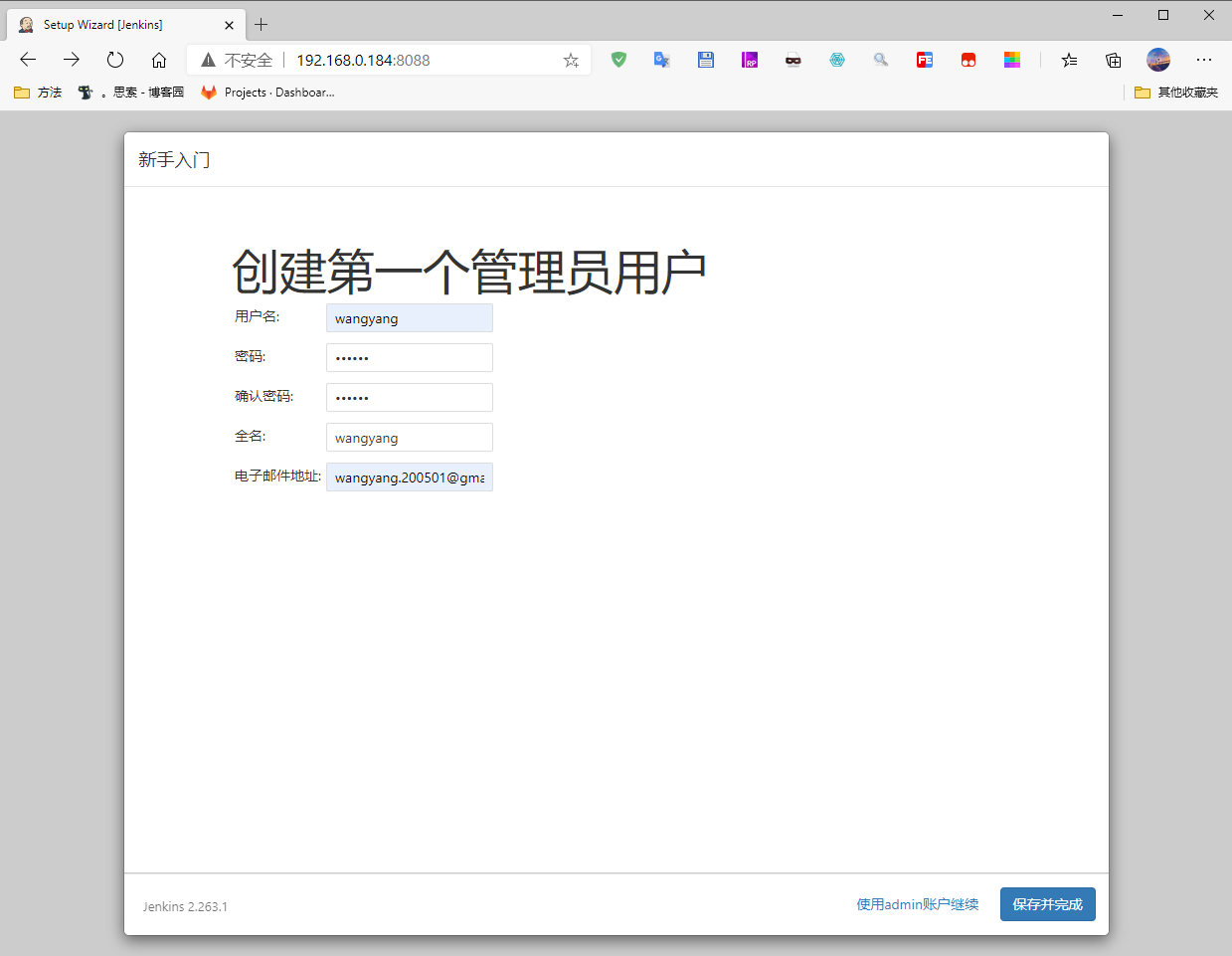Click the 创建第一个管理员用户 heading
The width and height of the screenshot is (1232, 956).
coord(469,272)
